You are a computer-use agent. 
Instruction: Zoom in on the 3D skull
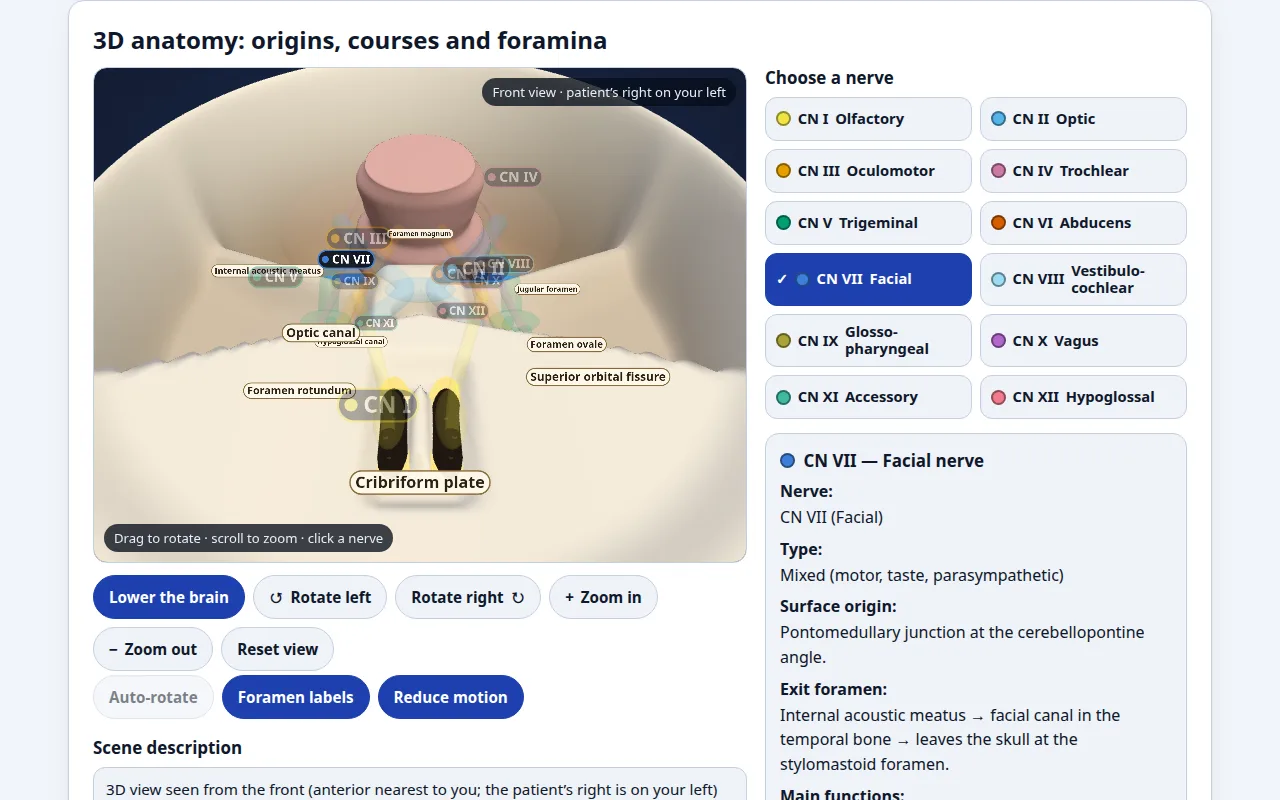(x=603, y=597)
